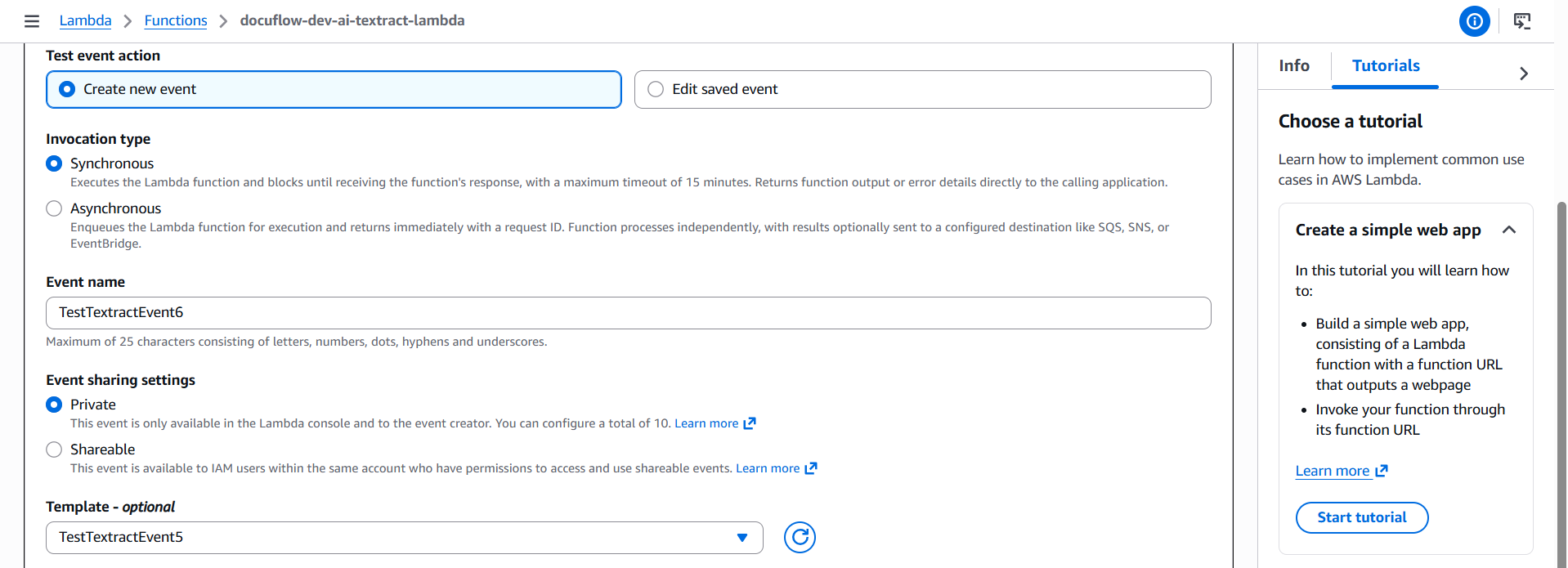This screenshot has height=568, width=1568.
Task: Click external link icon in tutorial Learn more
Action: click(x=1382, y=471)
